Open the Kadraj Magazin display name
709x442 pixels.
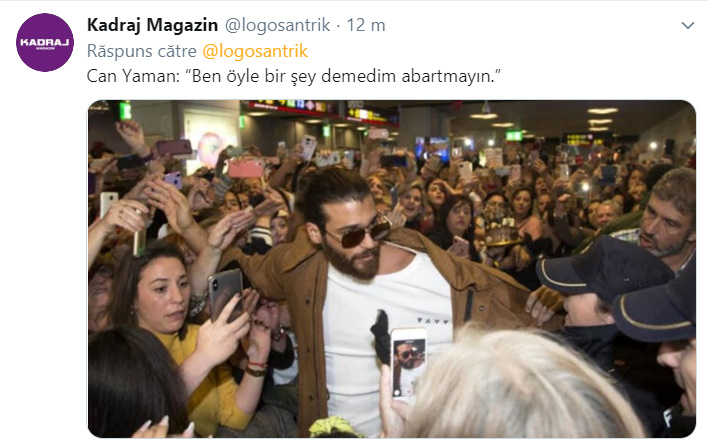(x=152, y=25)
